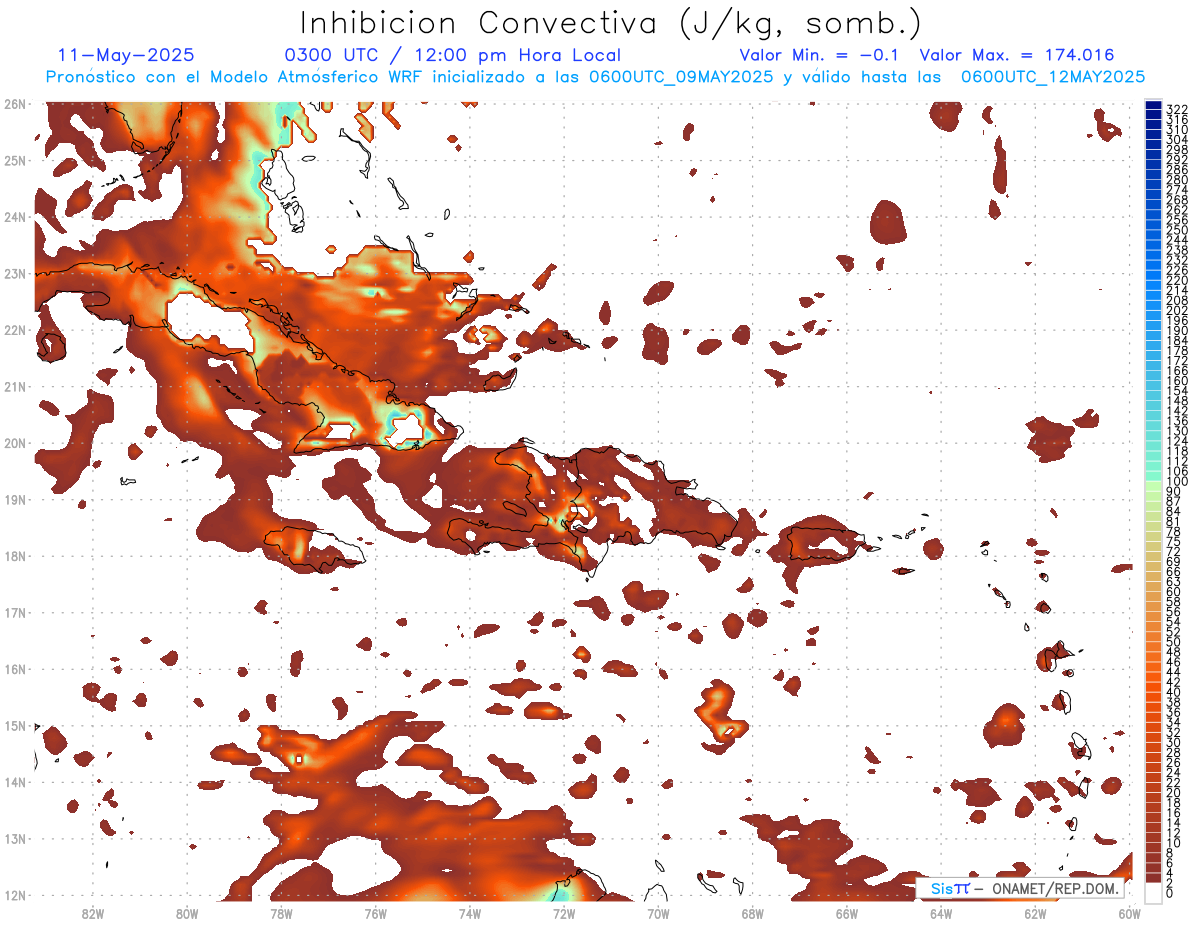Click the 'Valor Max. = 174.016' readout

(1016, 55)
